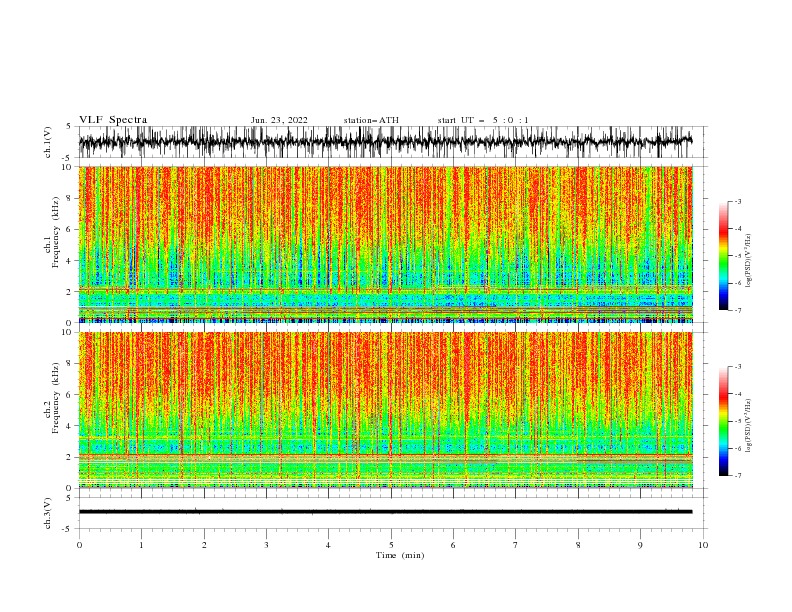Click the ch.2 color bar log(PSD) label

tap(749, 426)
